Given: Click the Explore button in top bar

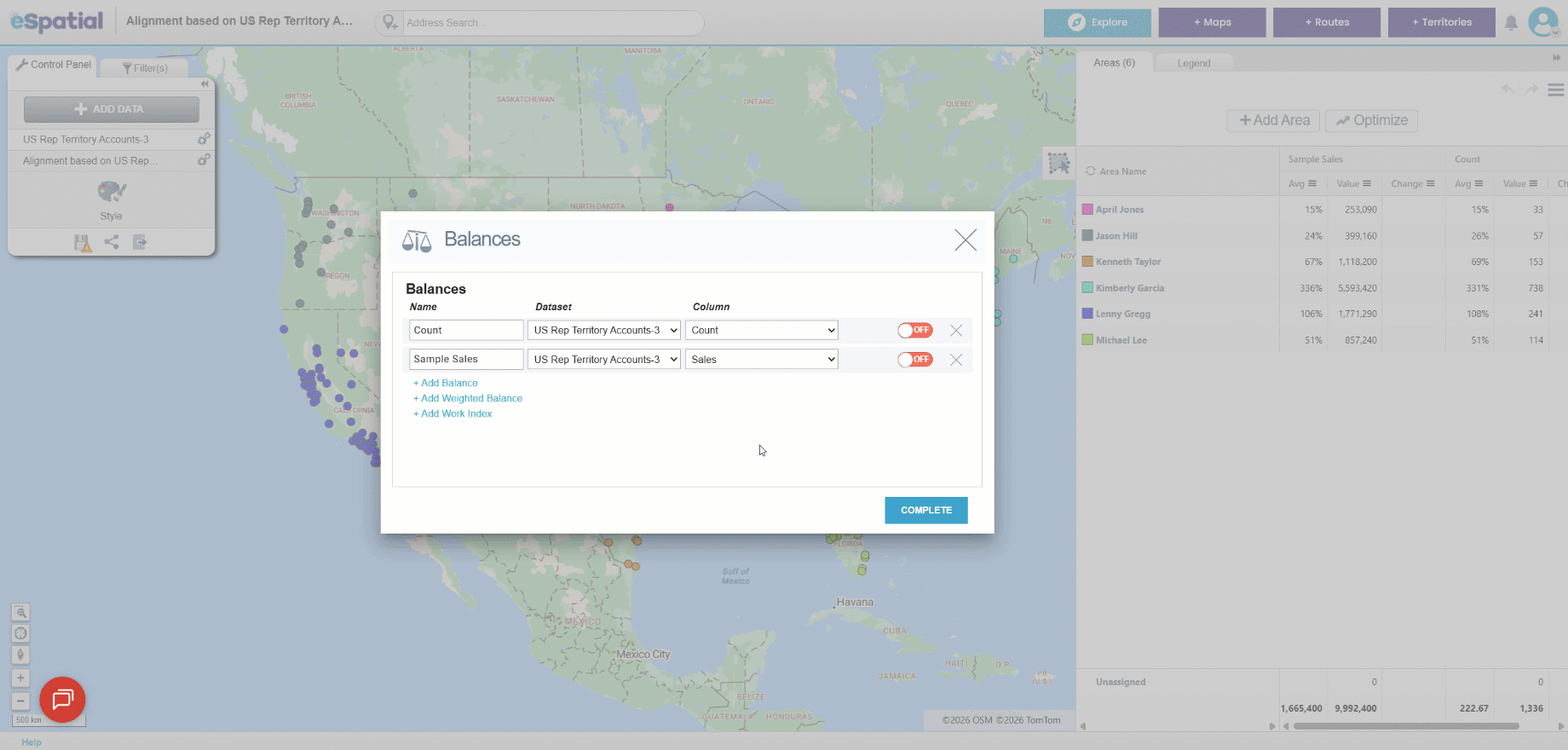Looking at the screenshot, I should (x=1098, y=22).
